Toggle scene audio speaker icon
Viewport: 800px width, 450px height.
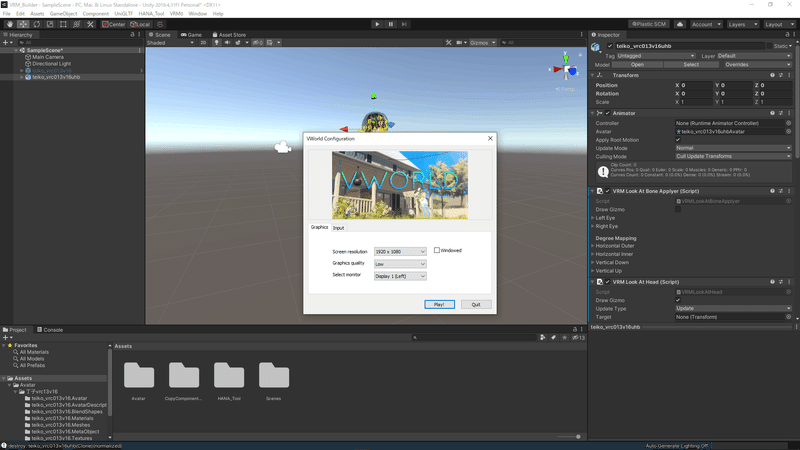[227, 42]
